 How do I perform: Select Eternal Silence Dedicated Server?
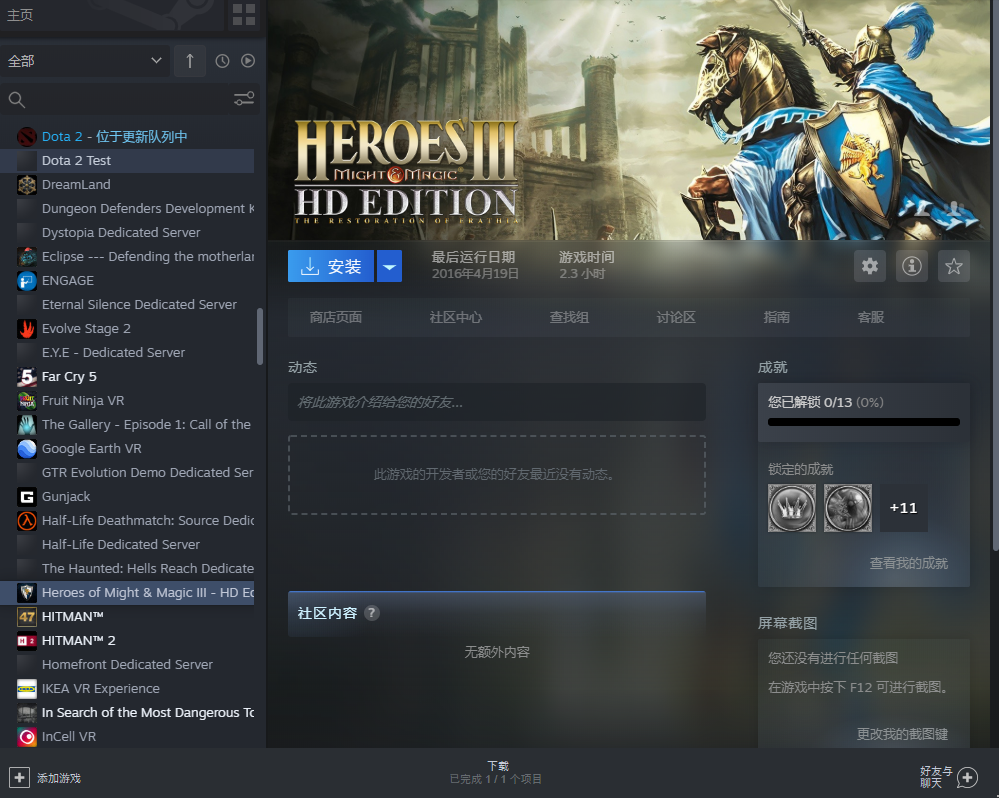pyautogui.click(x=127, y=304)
